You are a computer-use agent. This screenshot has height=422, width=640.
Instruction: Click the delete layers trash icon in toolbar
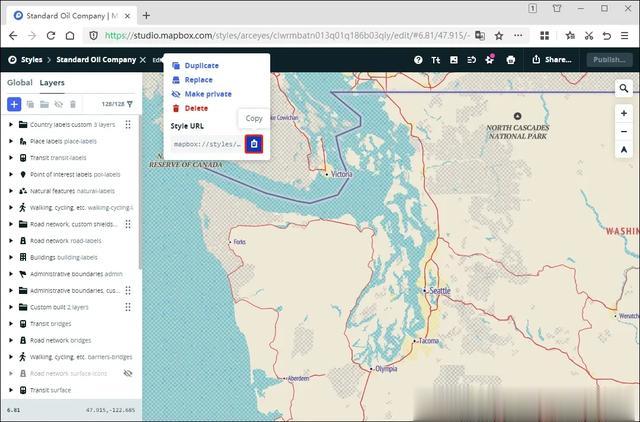pyautogui.click(x=73, y=104)
